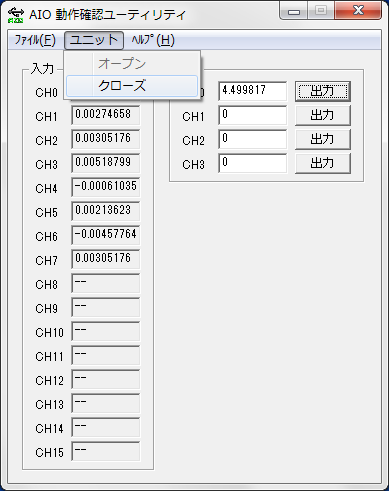This screenshot has height=491, width=389.
Task: Select the オープン menu entry
Action: (x=132, y=63)
